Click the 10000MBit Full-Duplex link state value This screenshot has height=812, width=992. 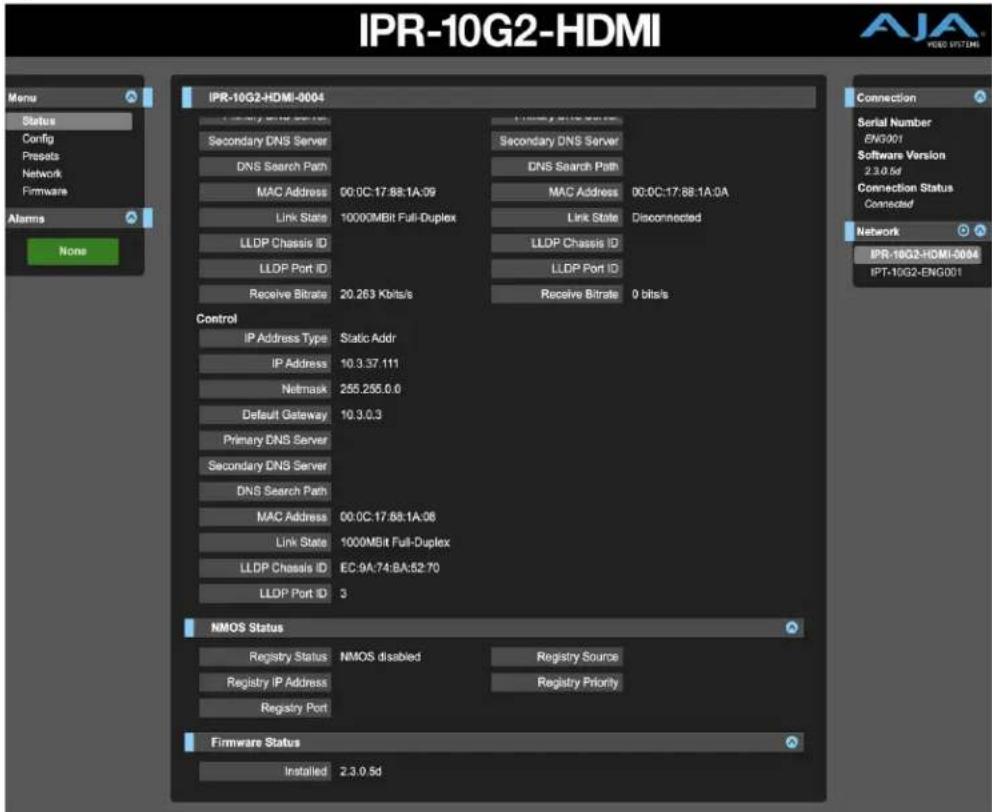point(398,218)
